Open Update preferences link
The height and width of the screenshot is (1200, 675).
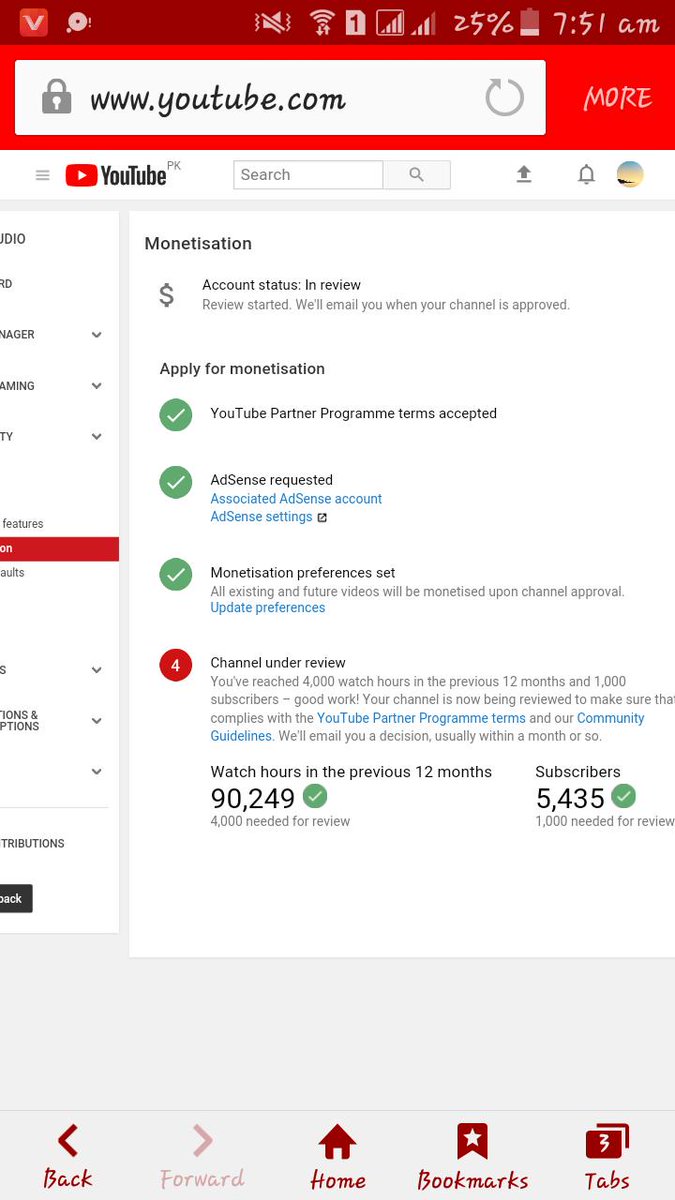267,608
